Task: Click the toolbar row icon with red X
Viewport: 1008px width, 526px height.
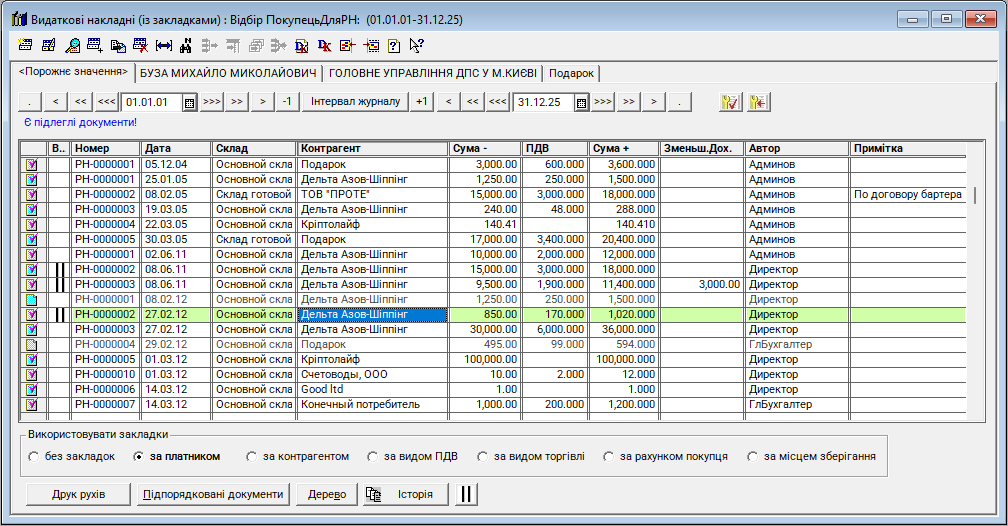Action: click(141, 45)
